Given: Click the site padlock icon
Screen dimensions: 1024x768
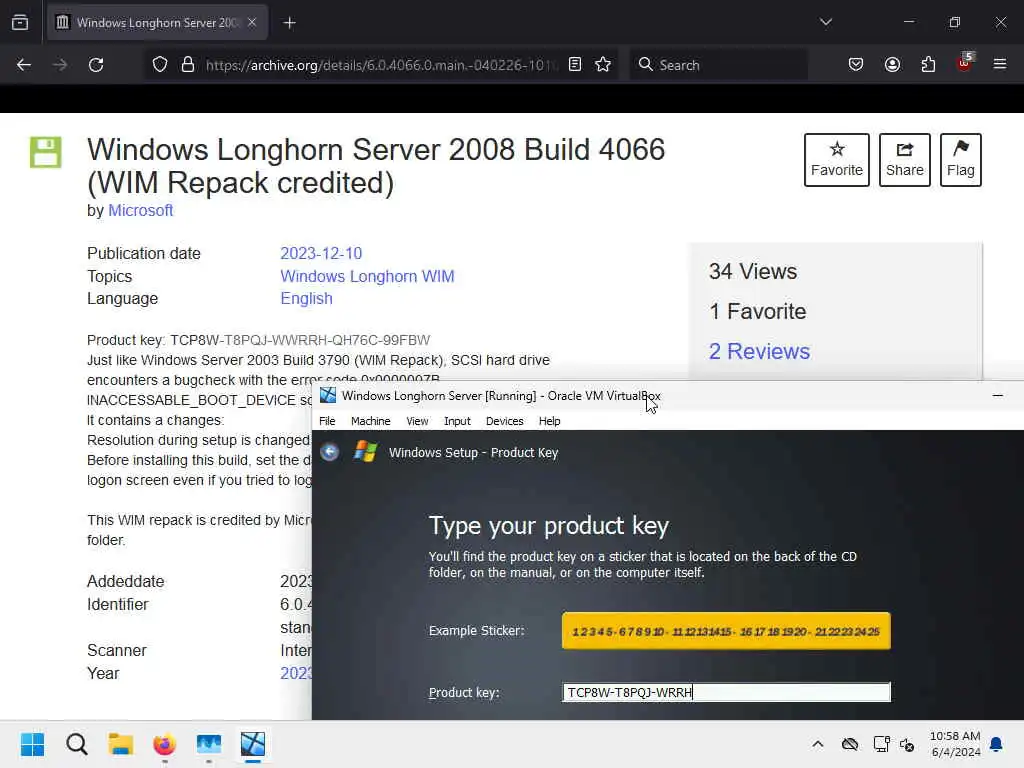Looking at the screenshot, I should pyautogui.click(x=187, y=64).
